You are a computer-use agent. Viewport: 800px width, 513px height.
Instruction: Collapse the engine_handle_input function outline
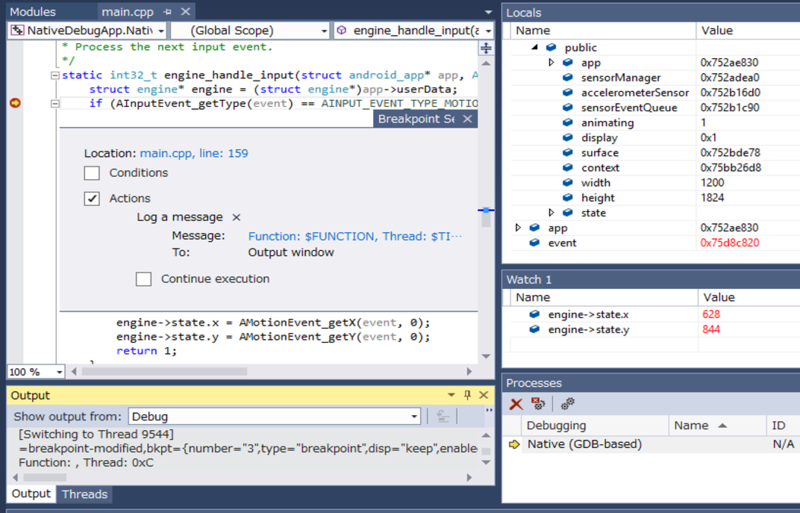click(x=55, y=76)
